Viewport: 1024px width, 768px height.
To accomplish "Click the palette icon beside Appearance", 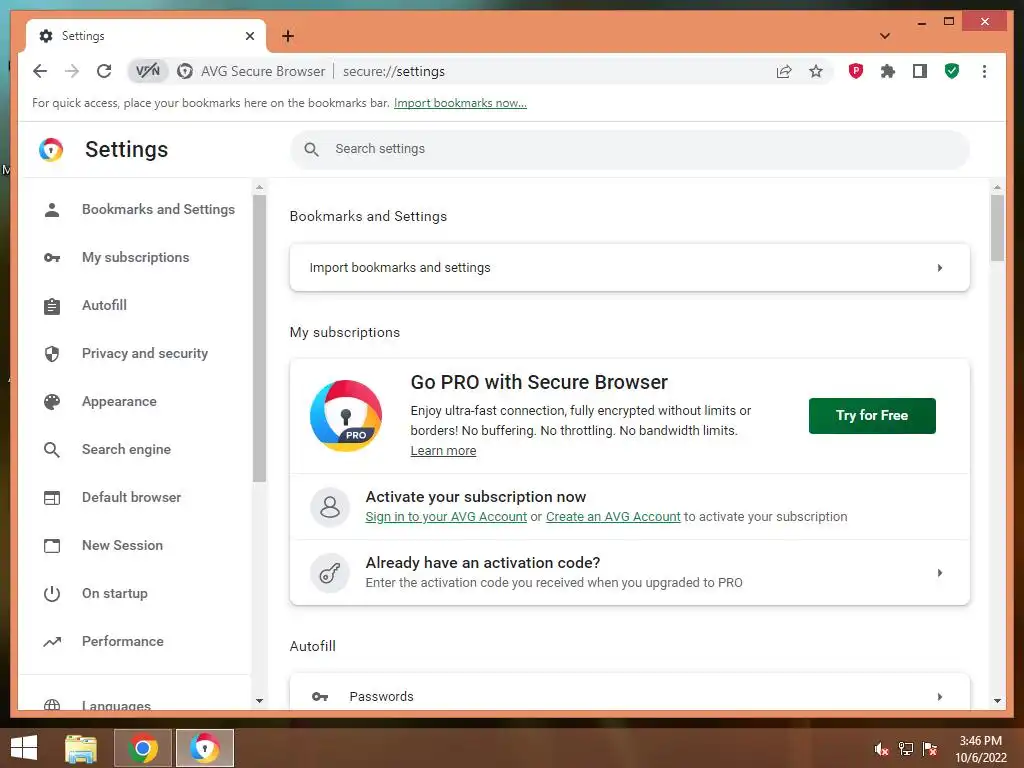I will pyautogui.click(x=52, y=402).
